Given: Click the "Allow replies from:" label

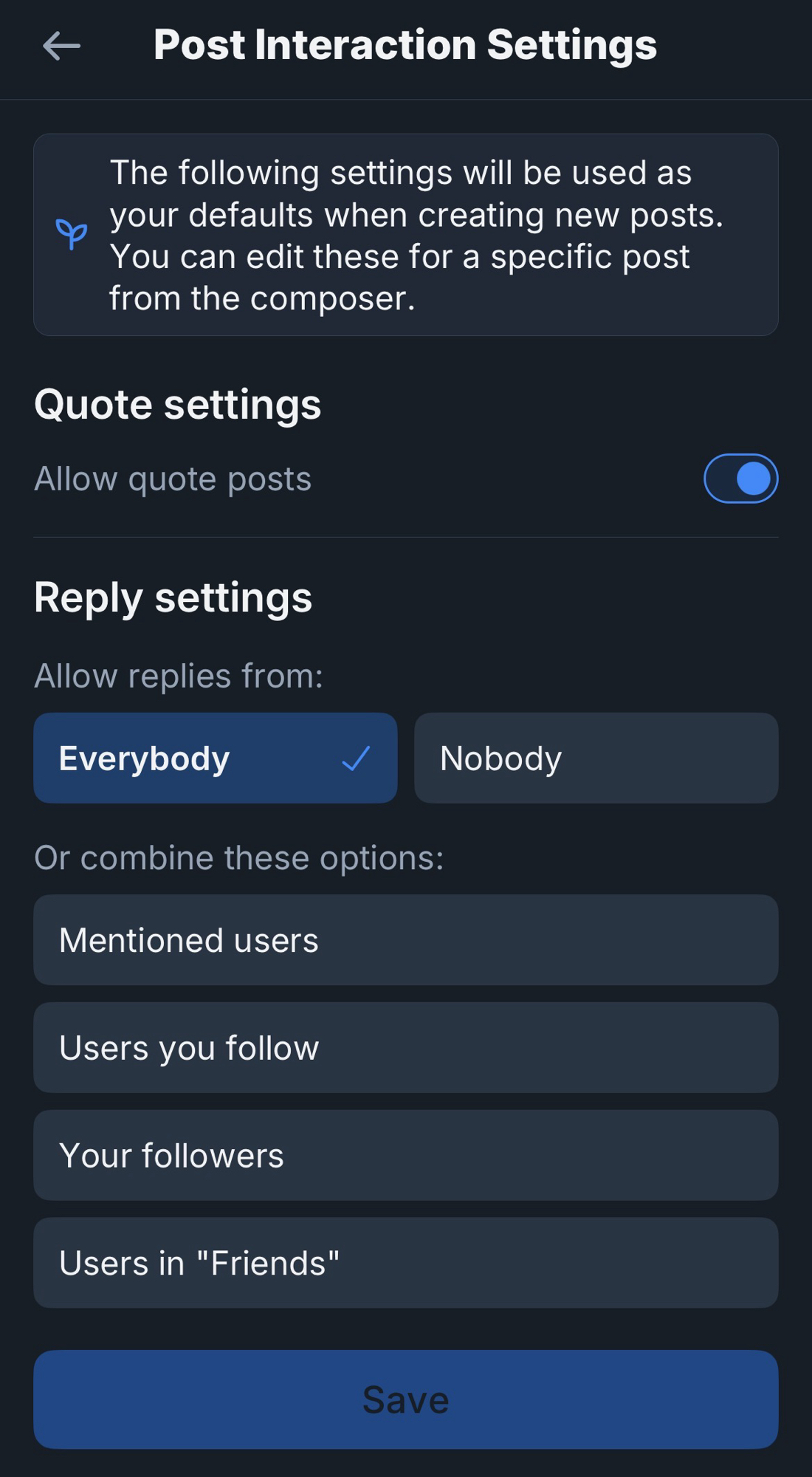Looking at the screenshot, I should coord(179,676).
